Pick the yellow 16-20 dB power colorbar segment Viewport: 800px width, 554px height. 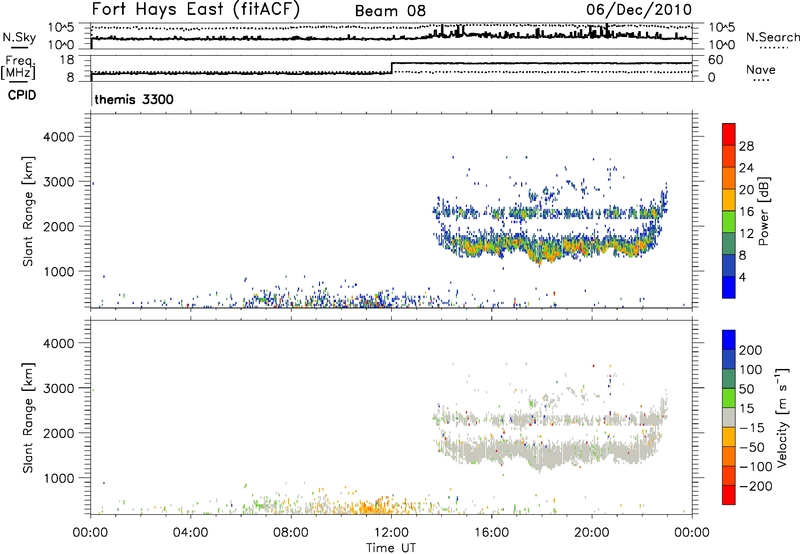[729, 200]
